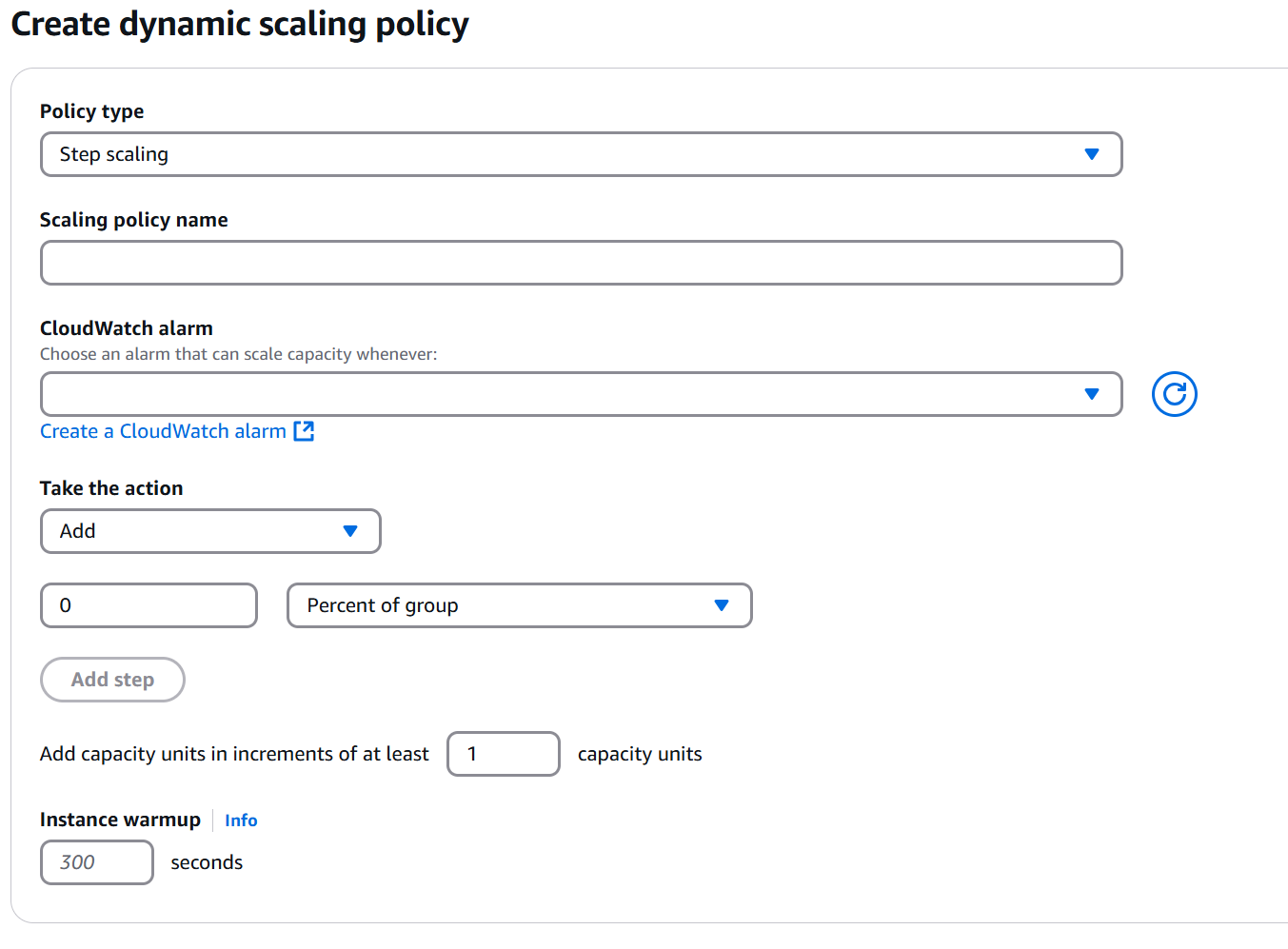The height and width of the screenshot is (949, 1288).
Task: Click the minimum increment capacity units field
Action: pyautogui.click(x=503, y=754)
